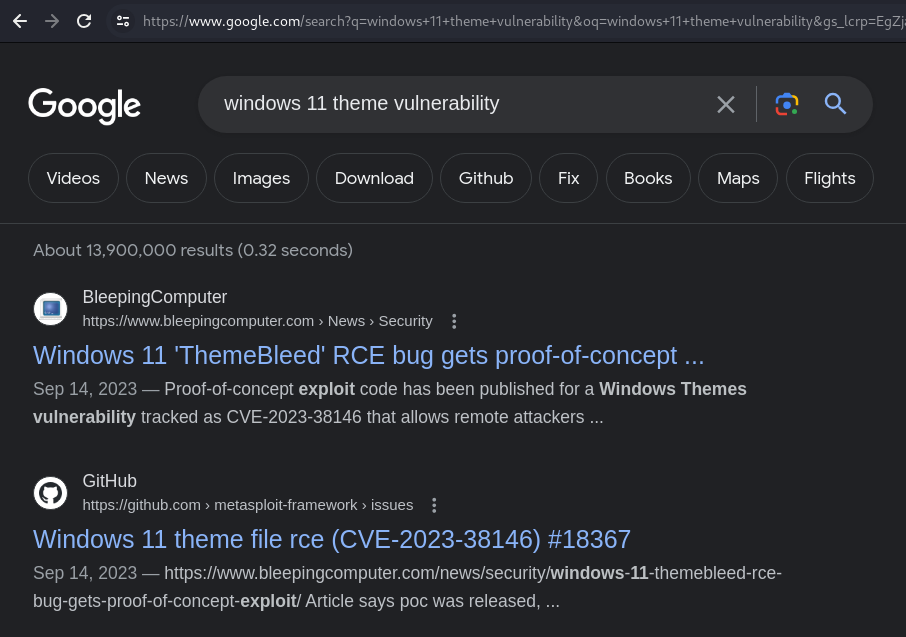Open the Windows 11 'ThemeBleed' RCE article link

(369, 355)
